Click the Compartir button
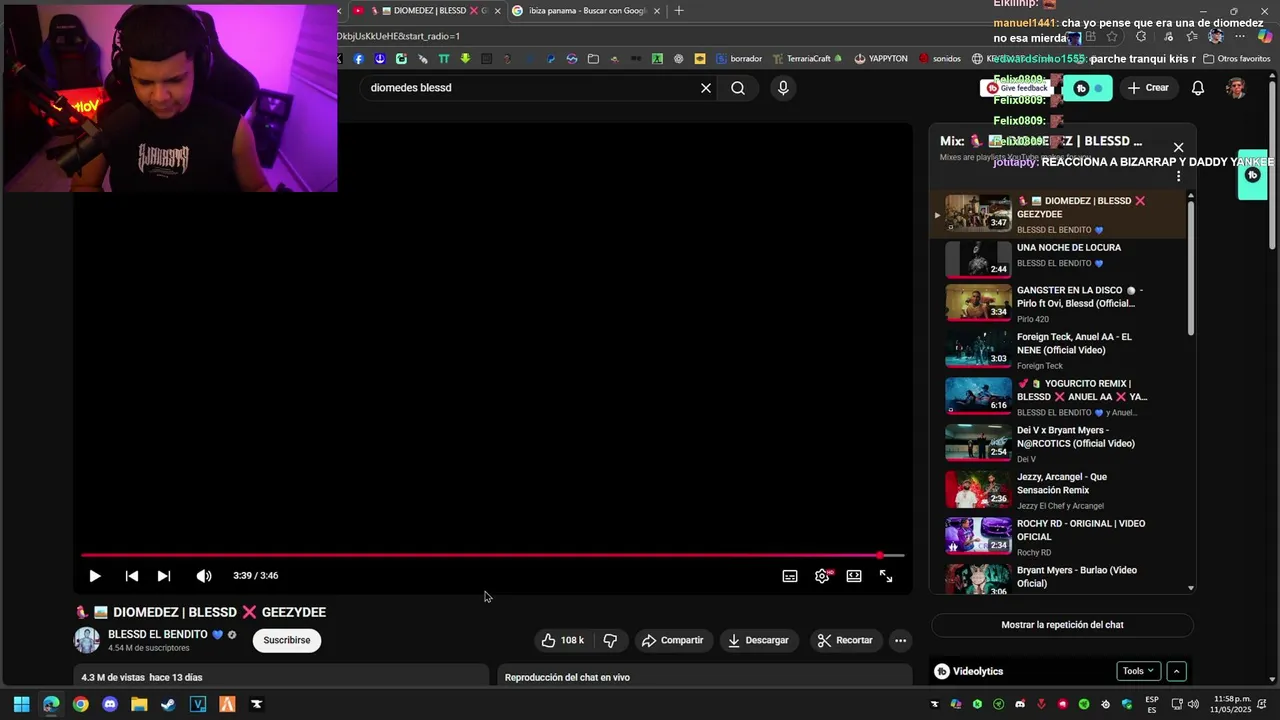Viewport: 1280px width, 720px height. click(x=672, y=640)
